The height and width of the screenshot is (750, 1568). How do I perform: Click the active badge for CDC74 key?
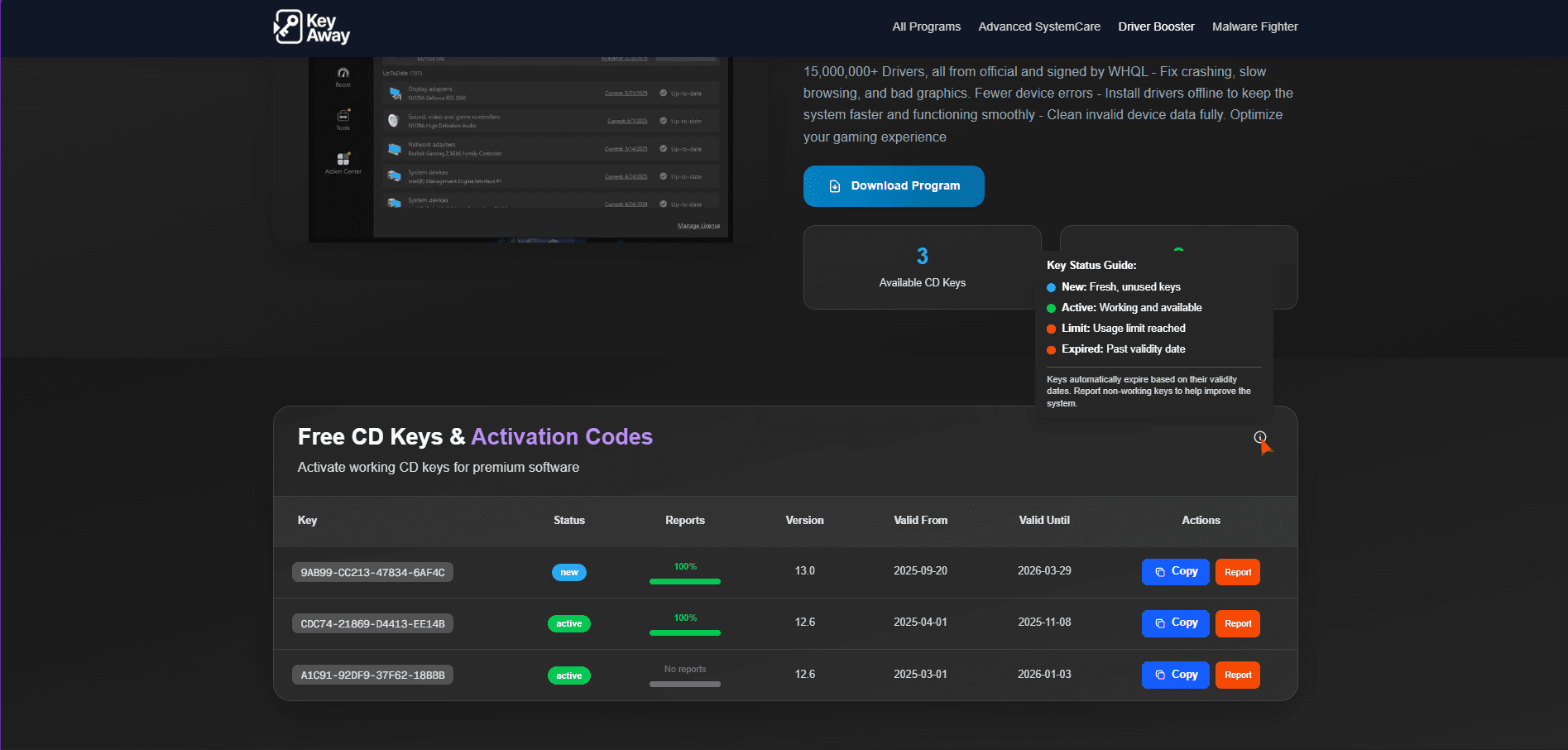click(x=568, y=623)
